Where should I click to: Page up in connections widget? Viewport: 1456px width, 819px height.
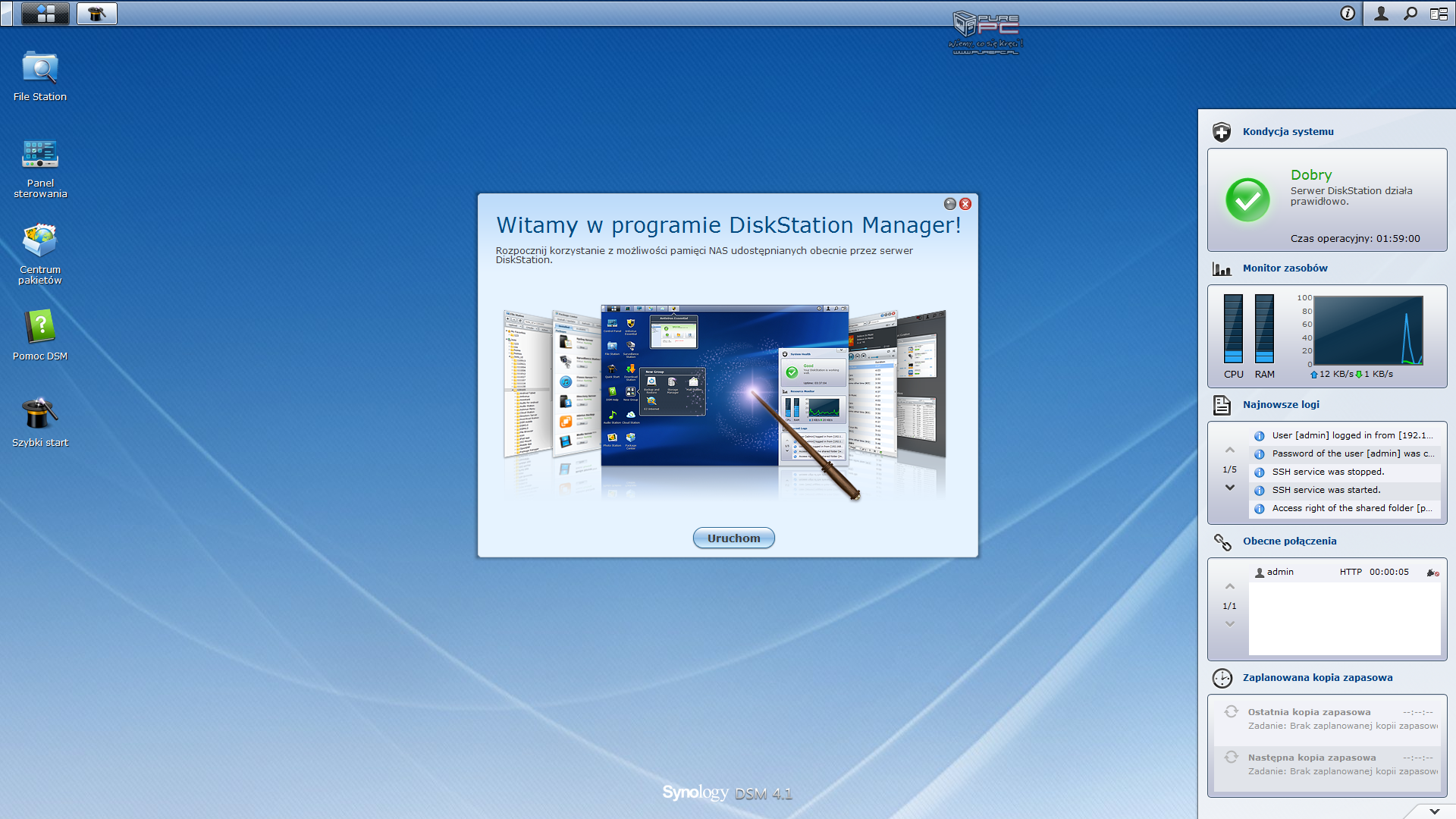pyautogui.click(x=1229, y=587)
